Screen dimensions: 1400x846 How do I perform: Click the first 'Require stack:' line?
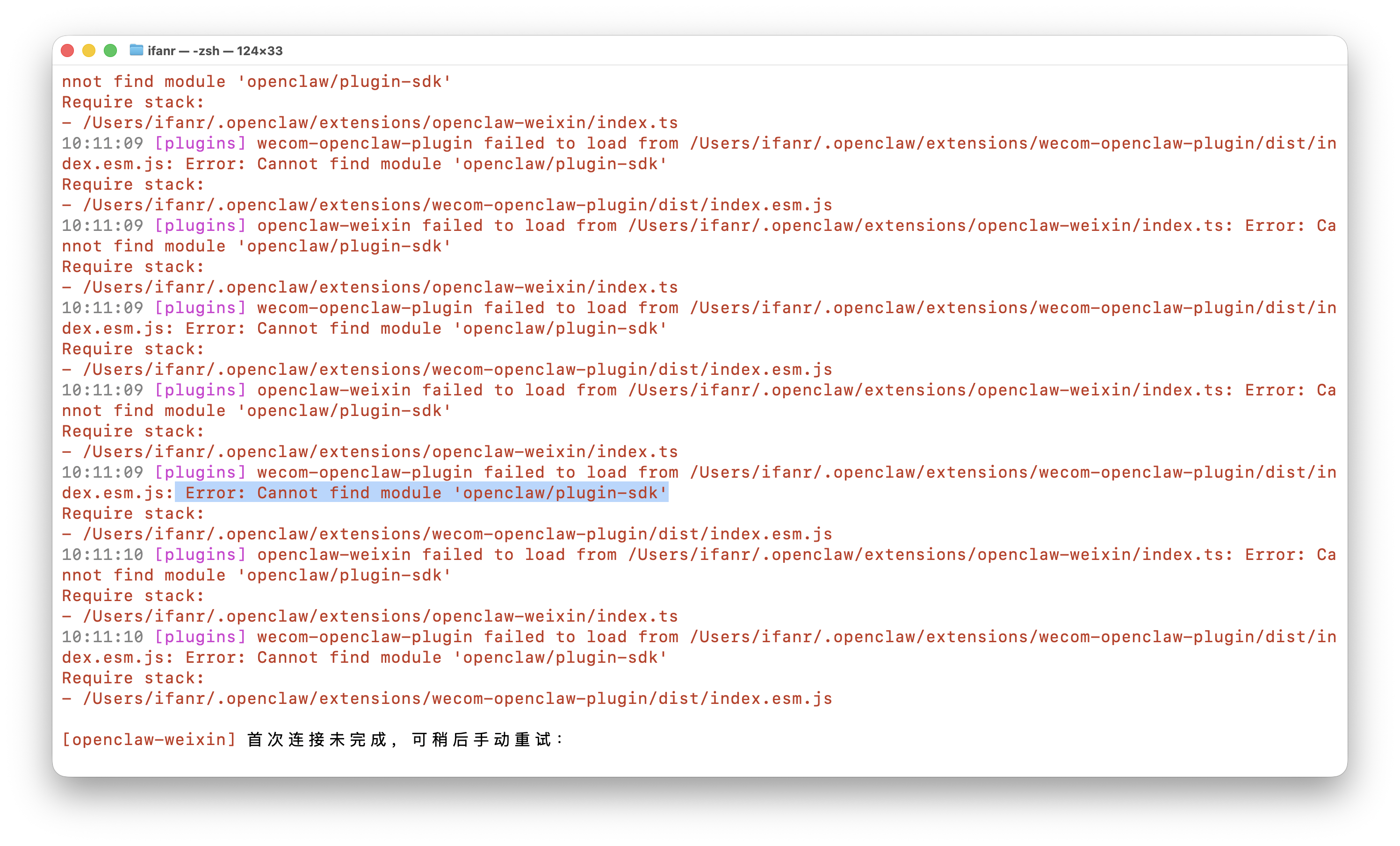[133, 102]
